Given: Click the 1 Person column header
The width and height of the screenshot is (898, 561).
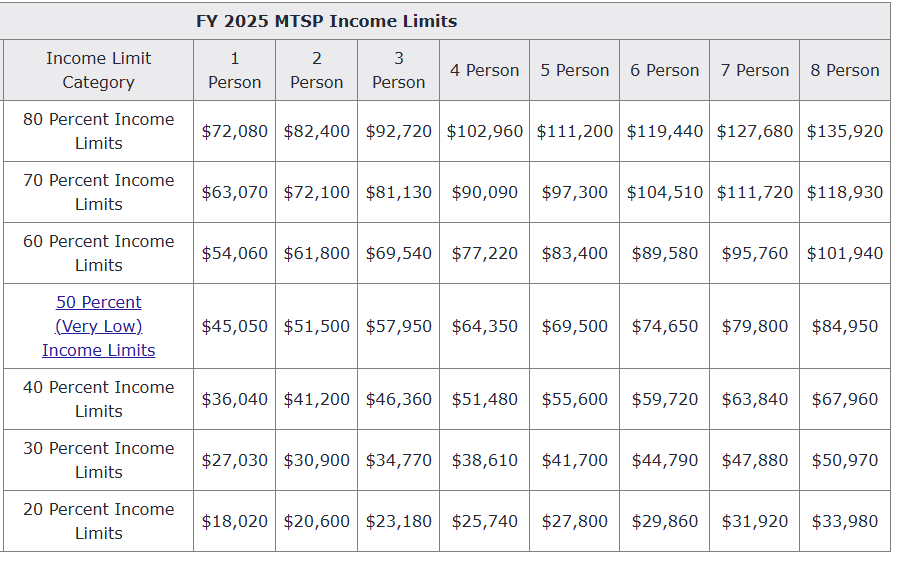Looking at the screenshot, I should tap(235, 70).
